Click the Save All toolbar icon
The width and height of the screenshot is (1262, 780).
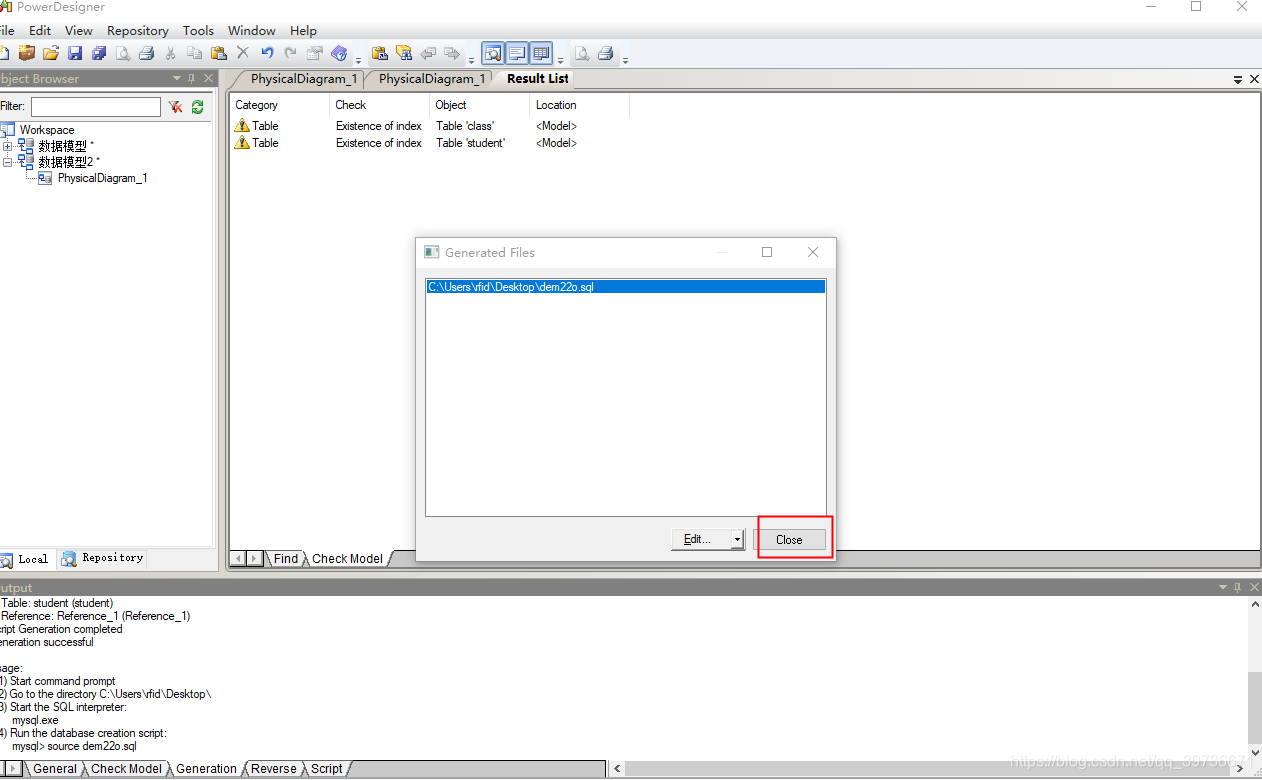[99, 53]
